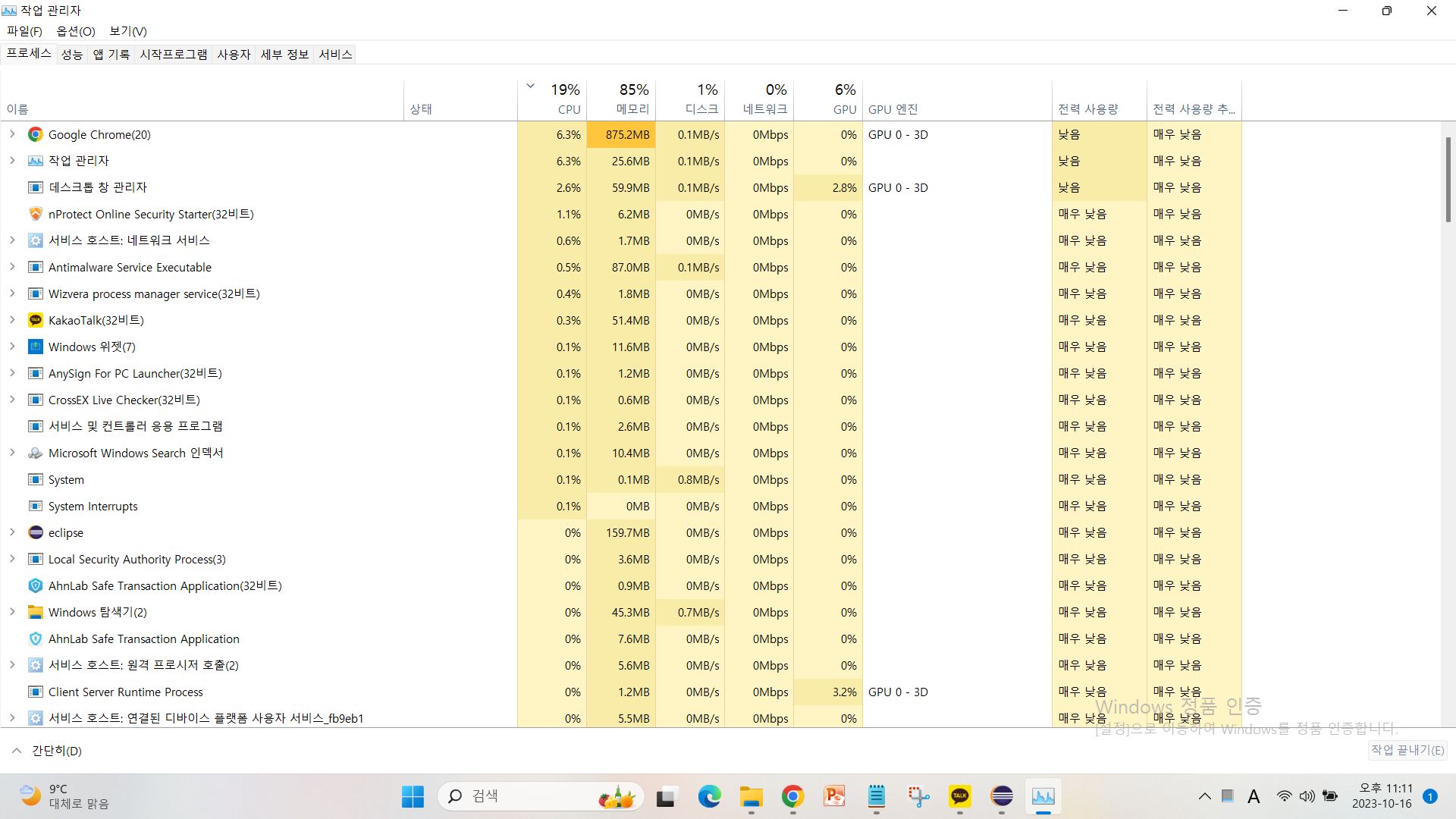
Task: Click the 서비스 호스트: 네트워크 서비스 gear icon
Action: click(36, 240)
